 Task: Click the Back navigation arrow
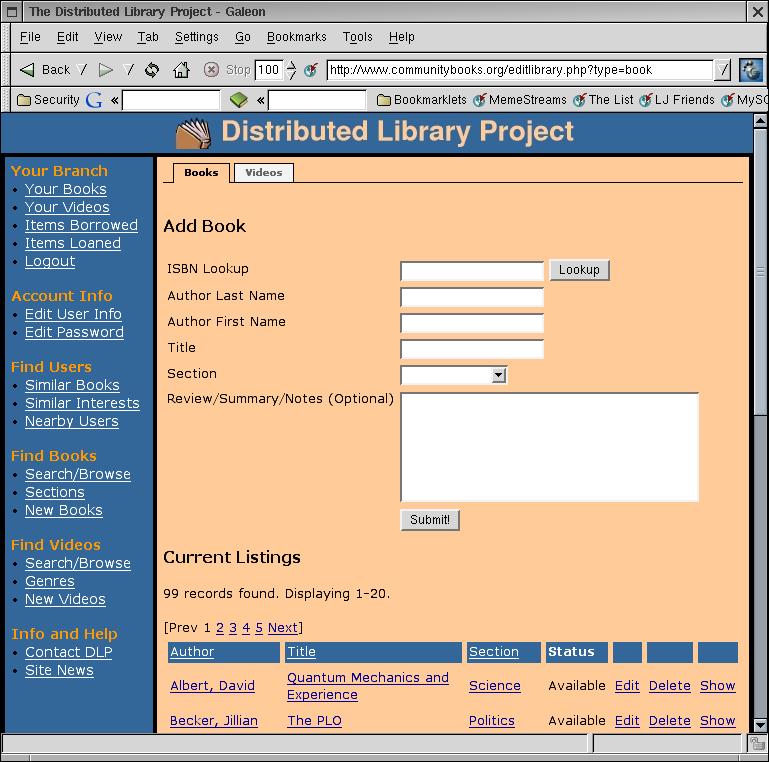[28, 70]
